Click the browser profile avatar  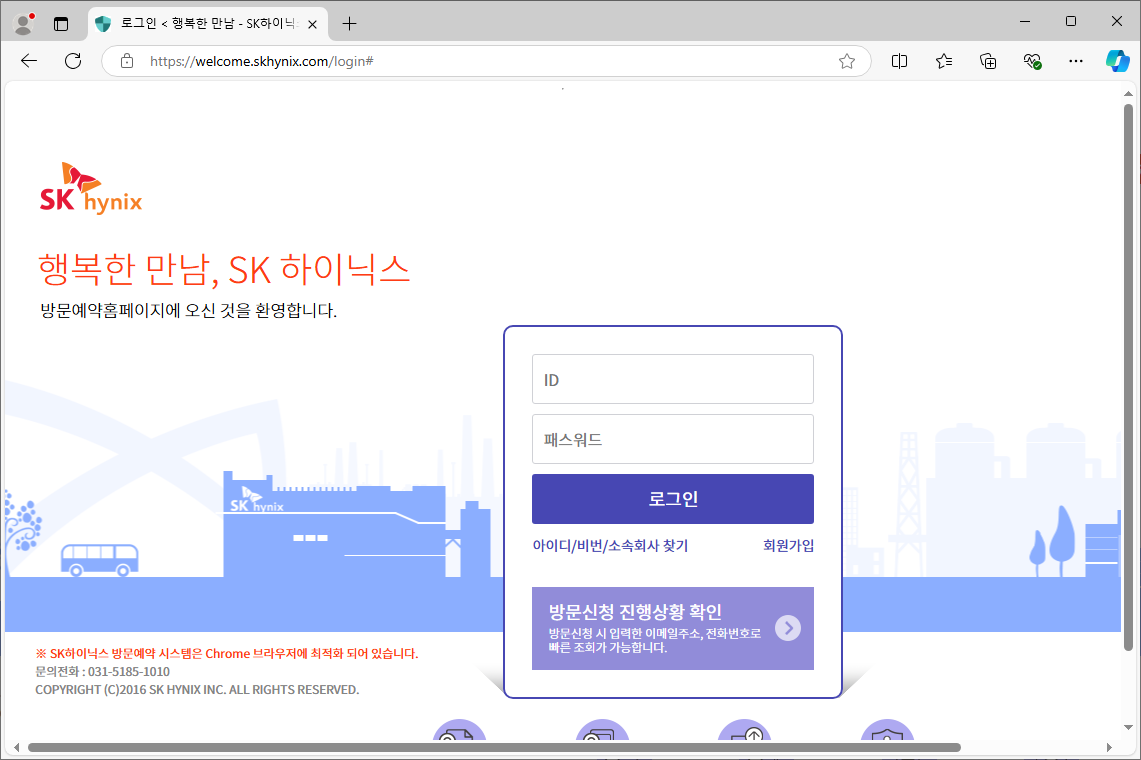(21, 21)
